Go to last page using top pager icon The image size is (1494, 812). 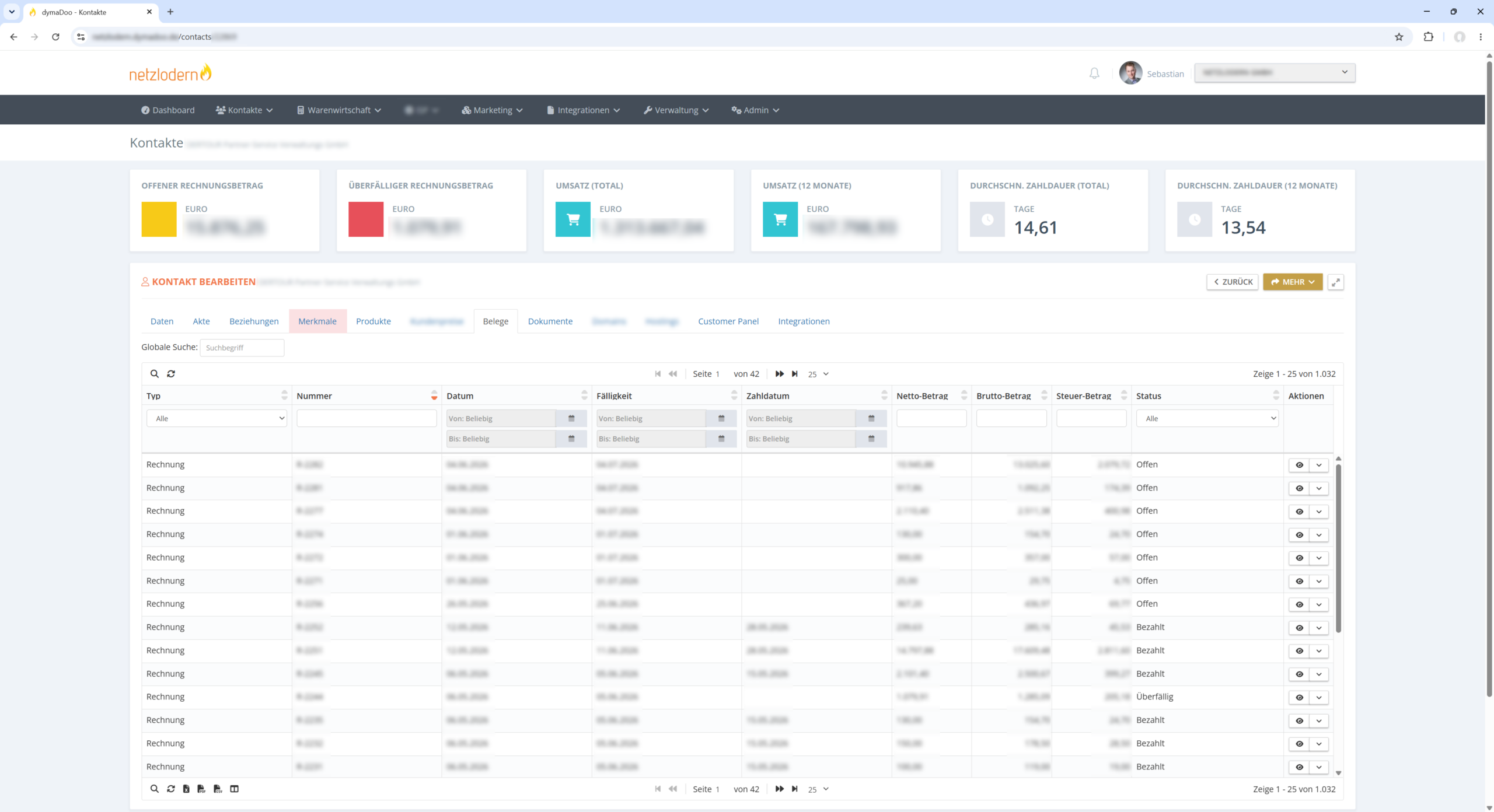795,374
